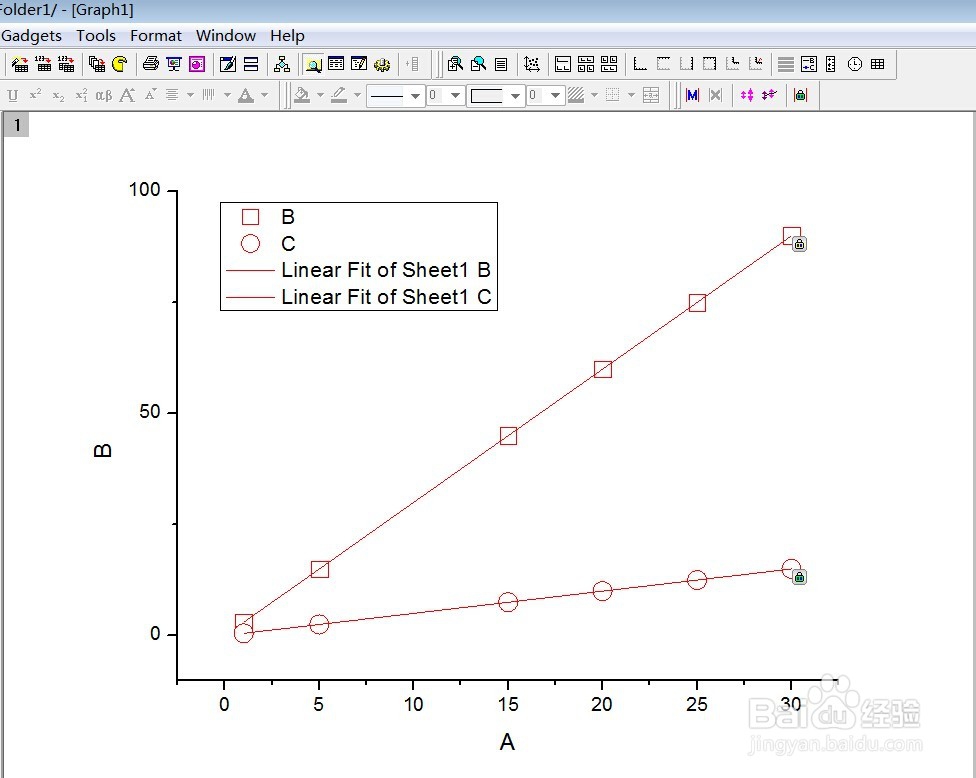This screenshot has width=976, height=778.
Task: Open the Tools menu
Action: pyautogui.click(x=96, y=35)
